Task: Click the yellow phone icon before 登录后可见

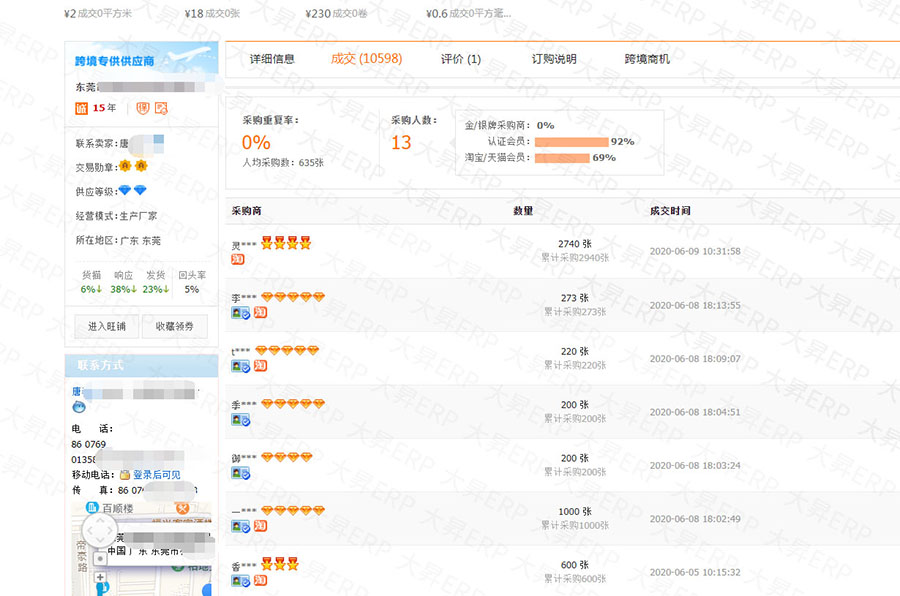Action: (123, 475)
